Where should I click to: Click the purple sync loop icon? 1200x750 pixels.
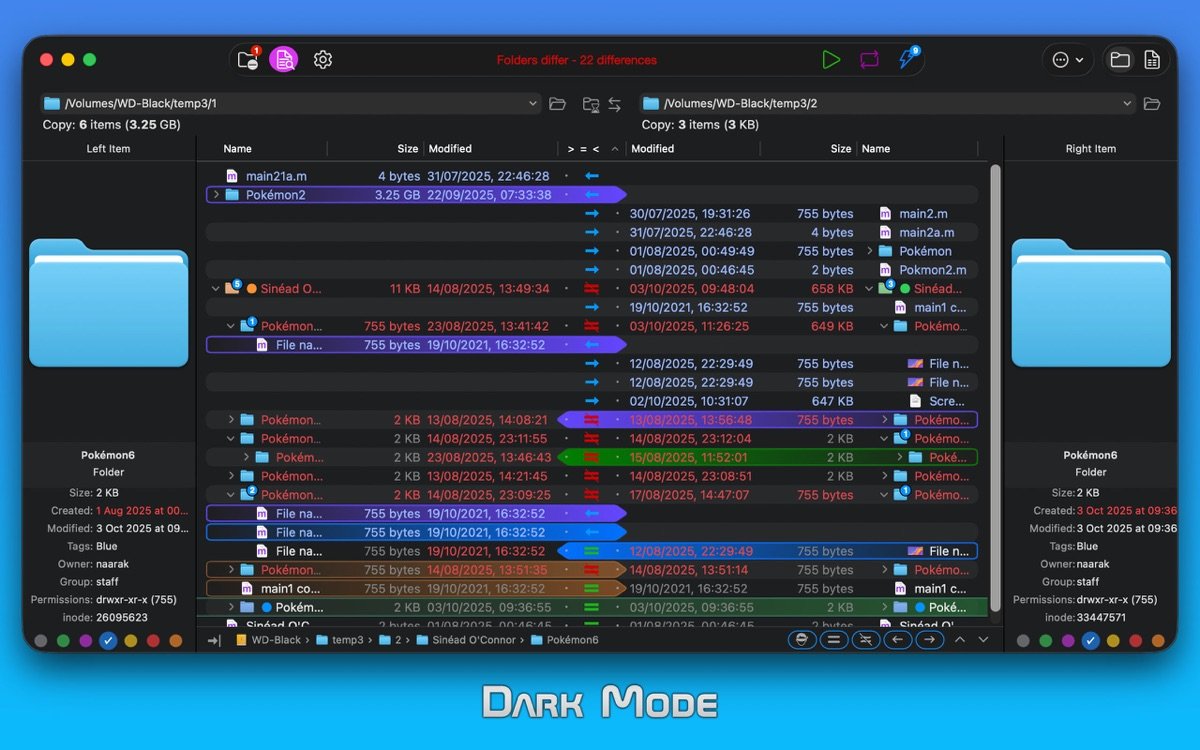[869, 60]
